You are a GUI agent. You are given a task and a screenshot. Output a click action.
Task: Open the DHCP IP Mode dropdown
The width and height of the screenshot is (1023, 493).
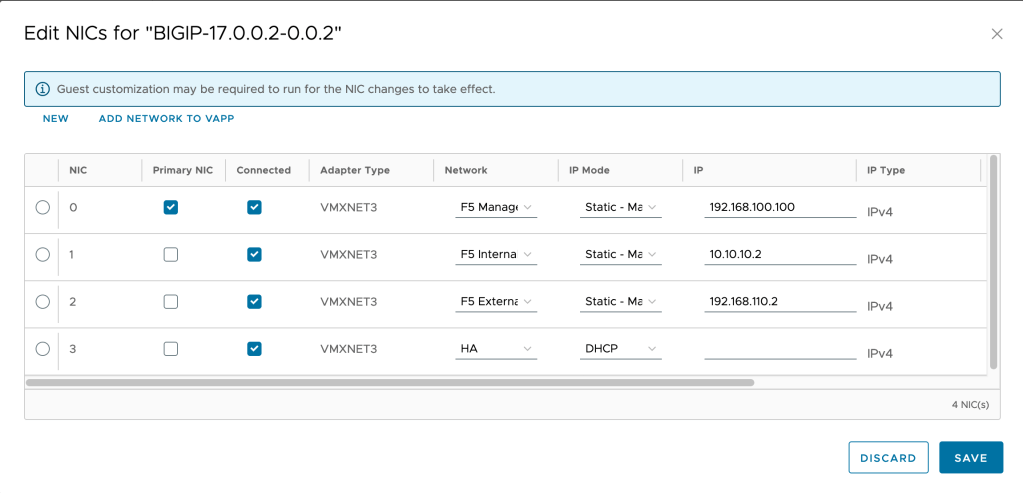(622, 350)
